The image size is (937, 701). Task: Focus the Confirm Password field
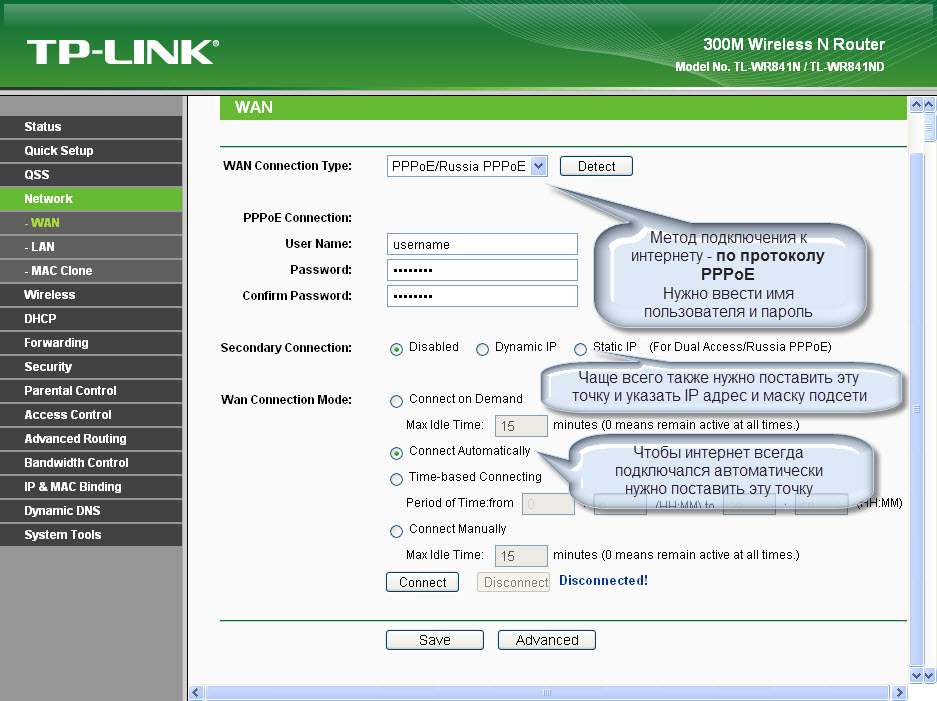click(x=481, y=297)
